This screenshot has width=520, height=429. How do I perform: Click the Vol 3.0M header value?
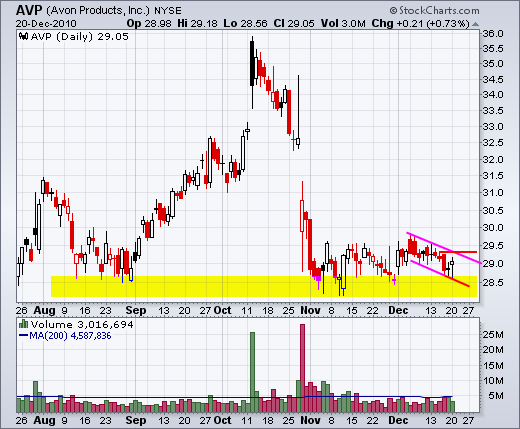coord(343,24)
